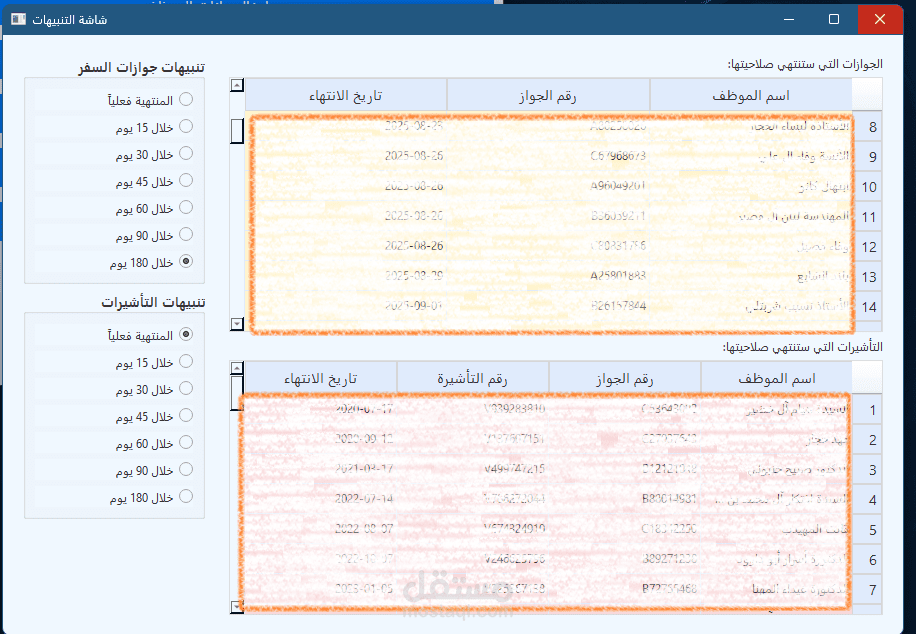Click expiry date cell in visas row 4

click(x=321, y=499)
